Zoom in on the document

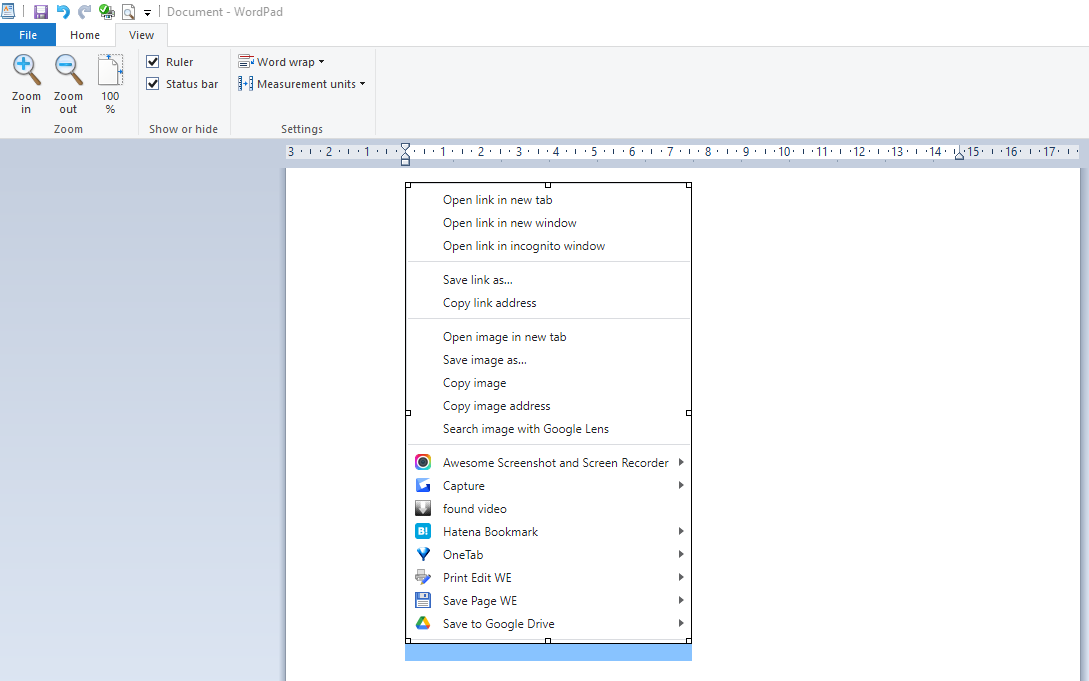click(x=26, y=84)
